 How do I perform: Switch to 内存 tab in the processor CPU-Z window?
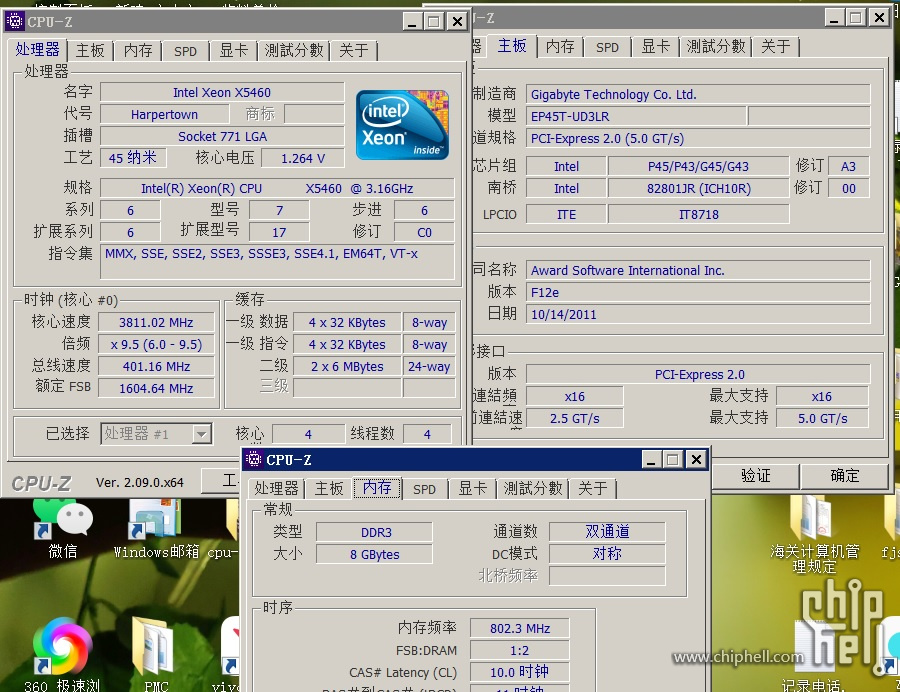point(138,50)
